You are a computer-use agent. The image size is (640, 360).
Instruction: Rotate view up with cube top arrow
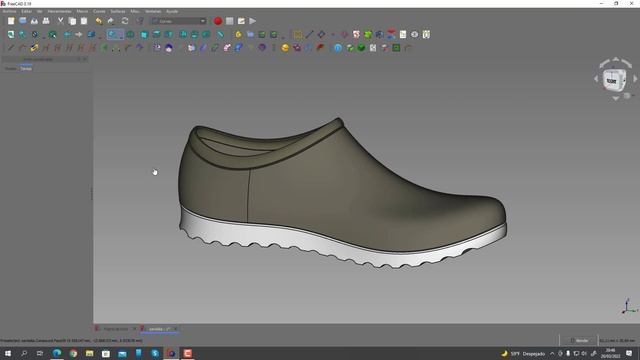click(616, 60)
